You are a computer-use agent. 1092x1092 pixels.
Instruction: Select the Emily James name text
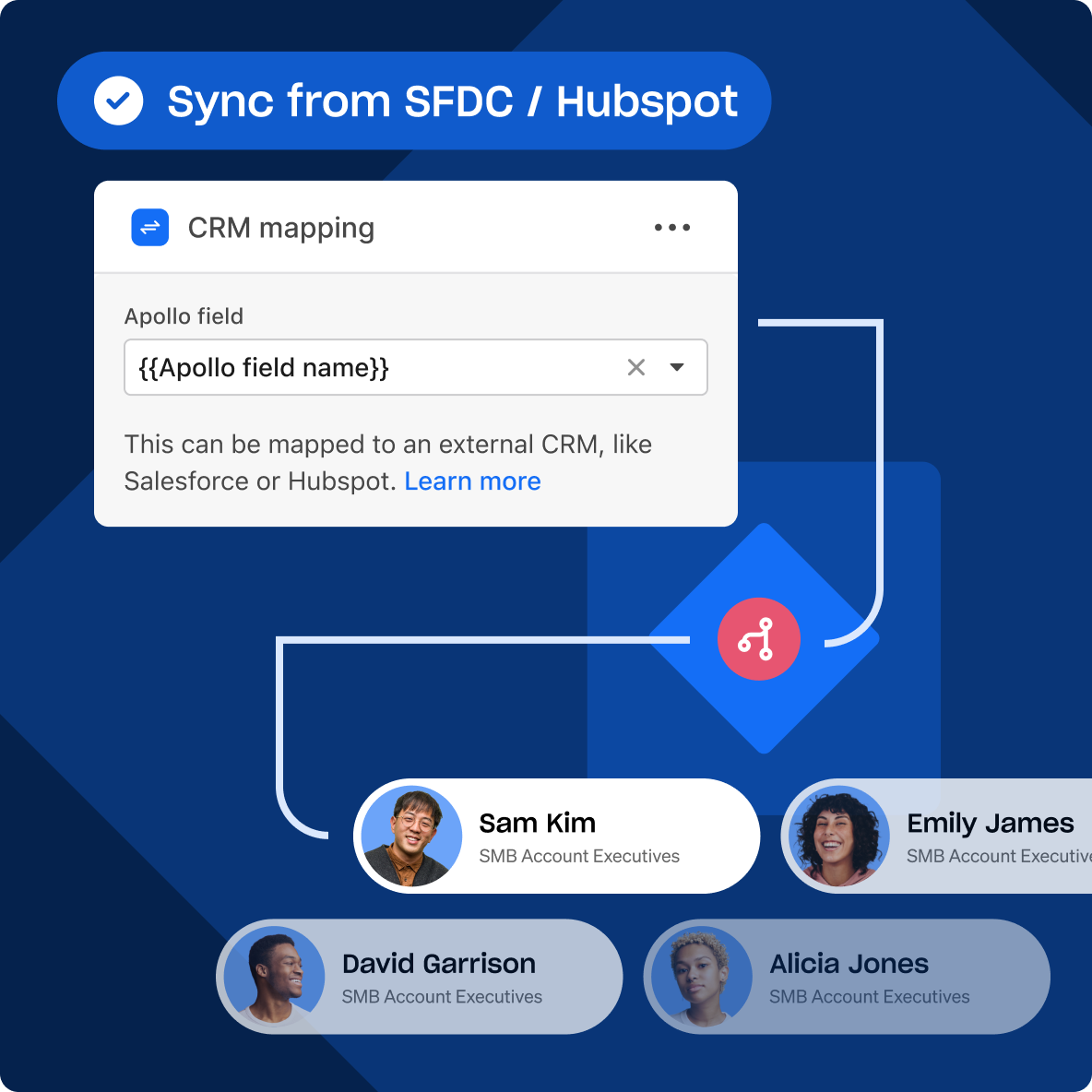pyautogui.click(x=990, y=823)
